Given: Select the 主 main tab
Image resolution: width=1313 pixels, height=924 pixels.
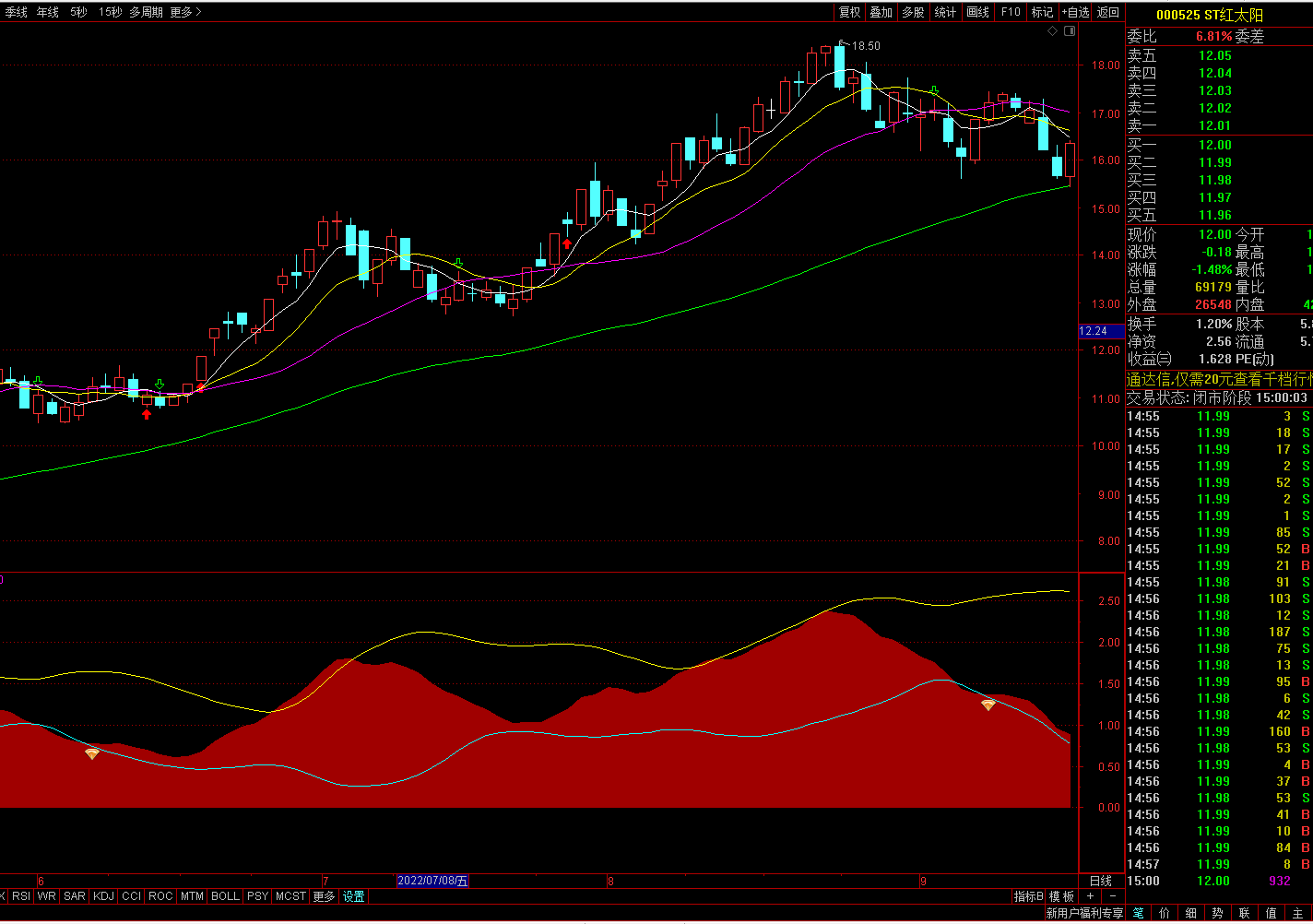Looking at the screenshot, I should [1297, 913].
